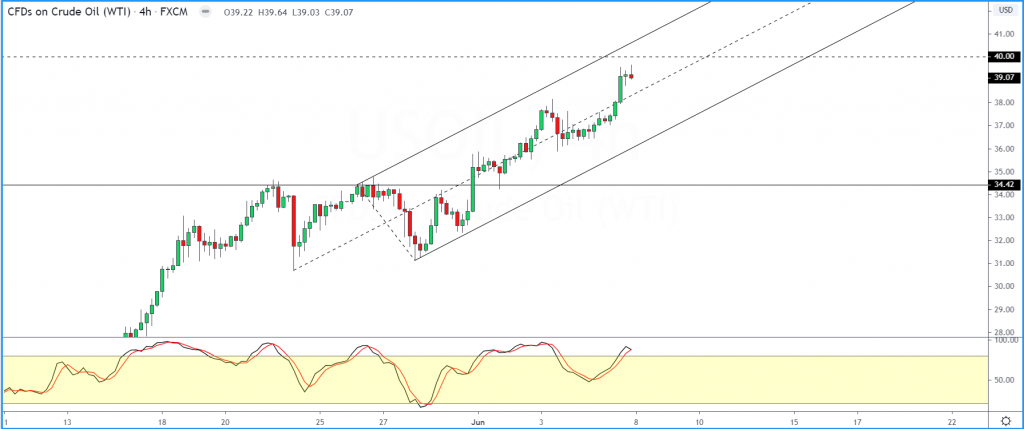
Task: Click the 36.00 price axis label
Action: 1004,149
